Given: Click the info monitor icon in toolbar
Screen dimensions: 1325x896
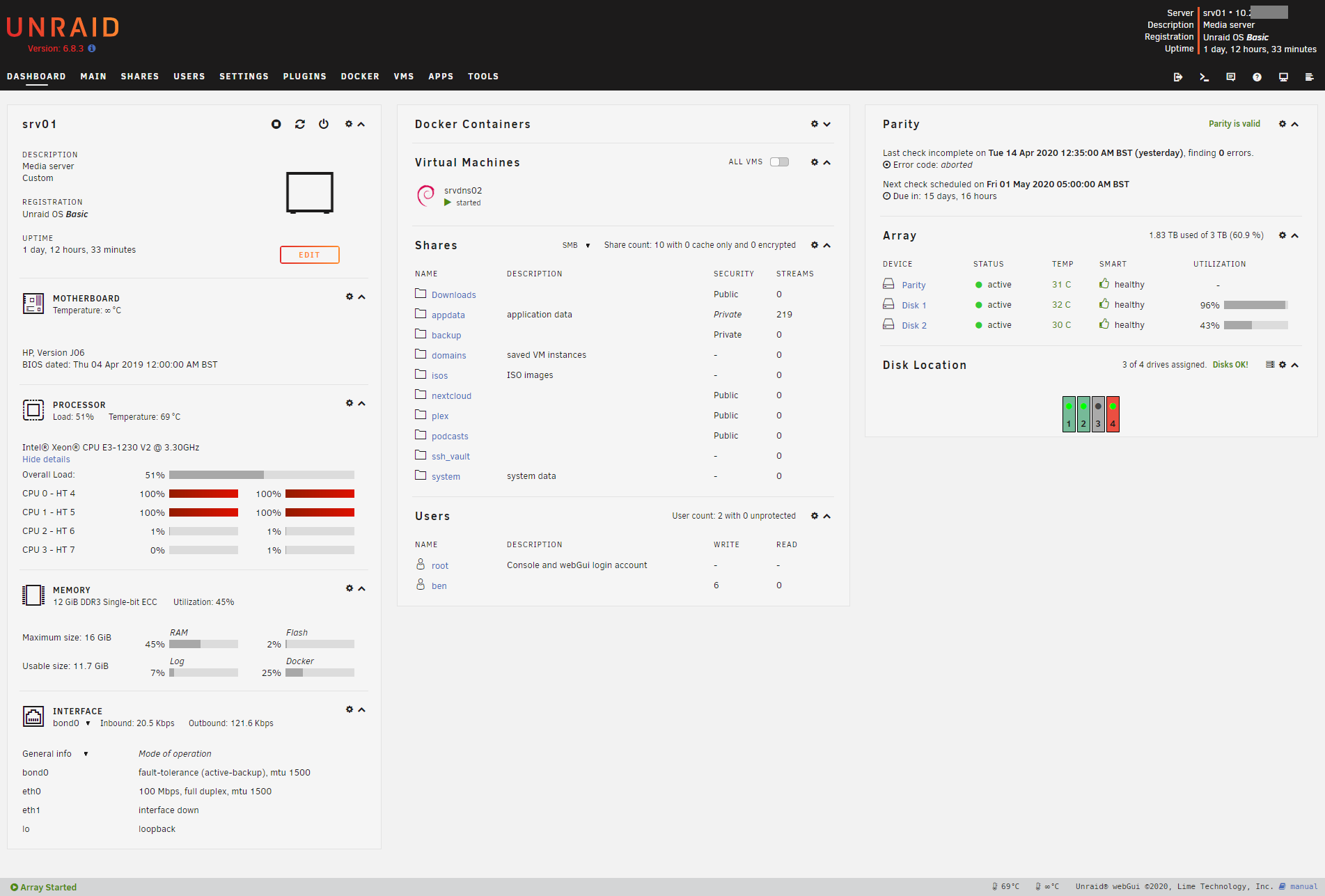Looking at the screenshot, I should coord(1283,77).
